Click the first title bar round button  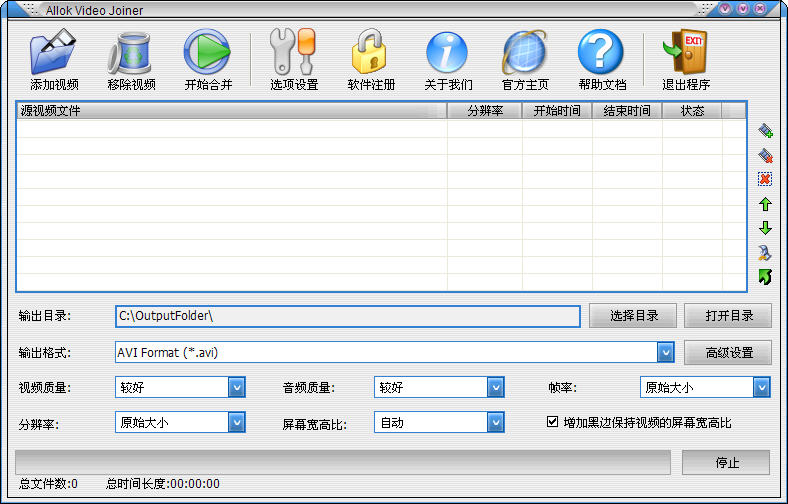click(725, 9)
